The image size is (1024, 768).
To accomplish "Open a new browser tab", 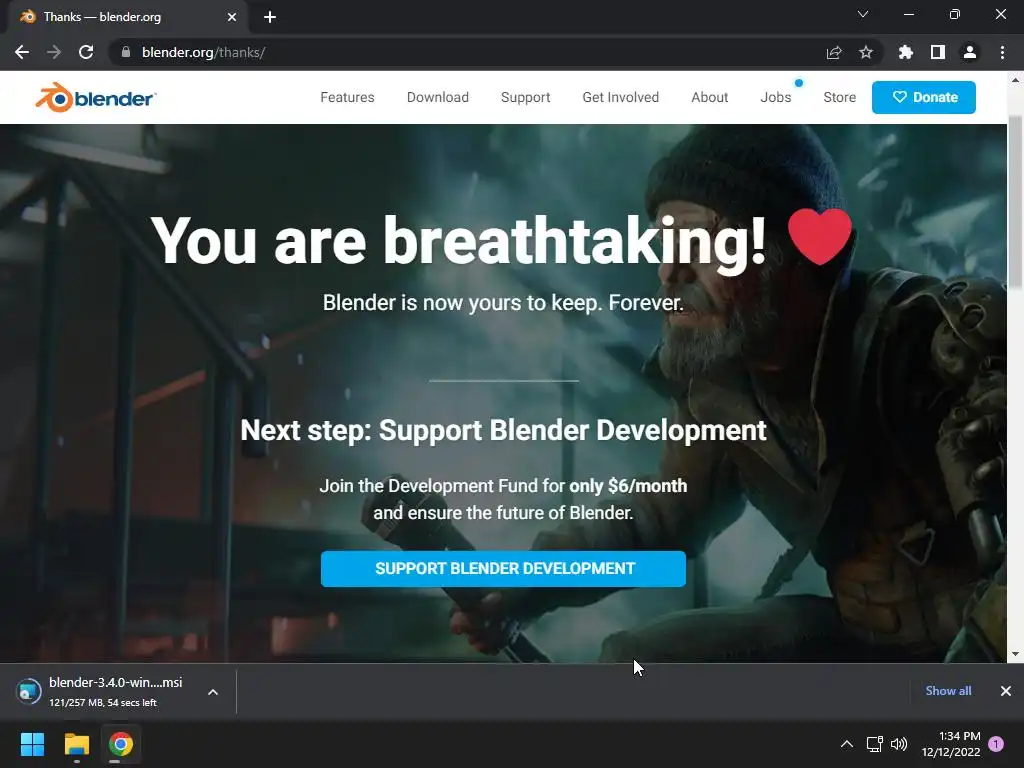I will coord(270,17).
